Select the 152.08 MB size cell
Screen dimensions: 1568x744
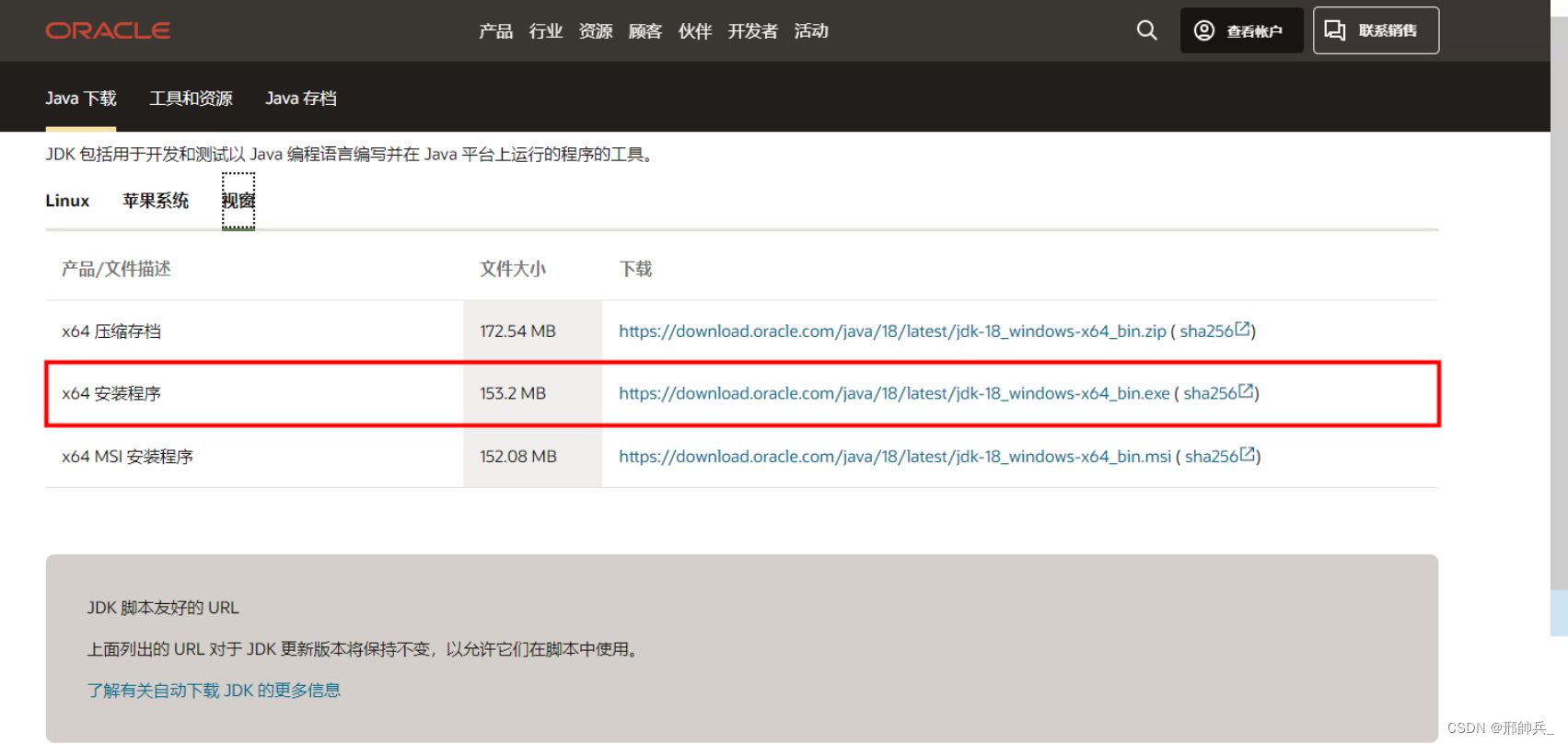click(532, 457)
